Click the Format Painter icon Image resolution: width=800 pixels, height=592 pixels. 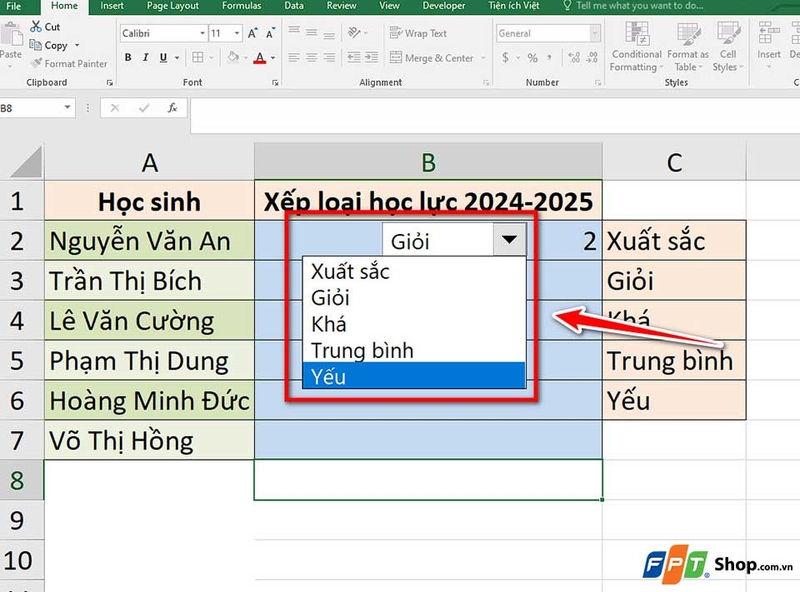click(x=38, y=63)
